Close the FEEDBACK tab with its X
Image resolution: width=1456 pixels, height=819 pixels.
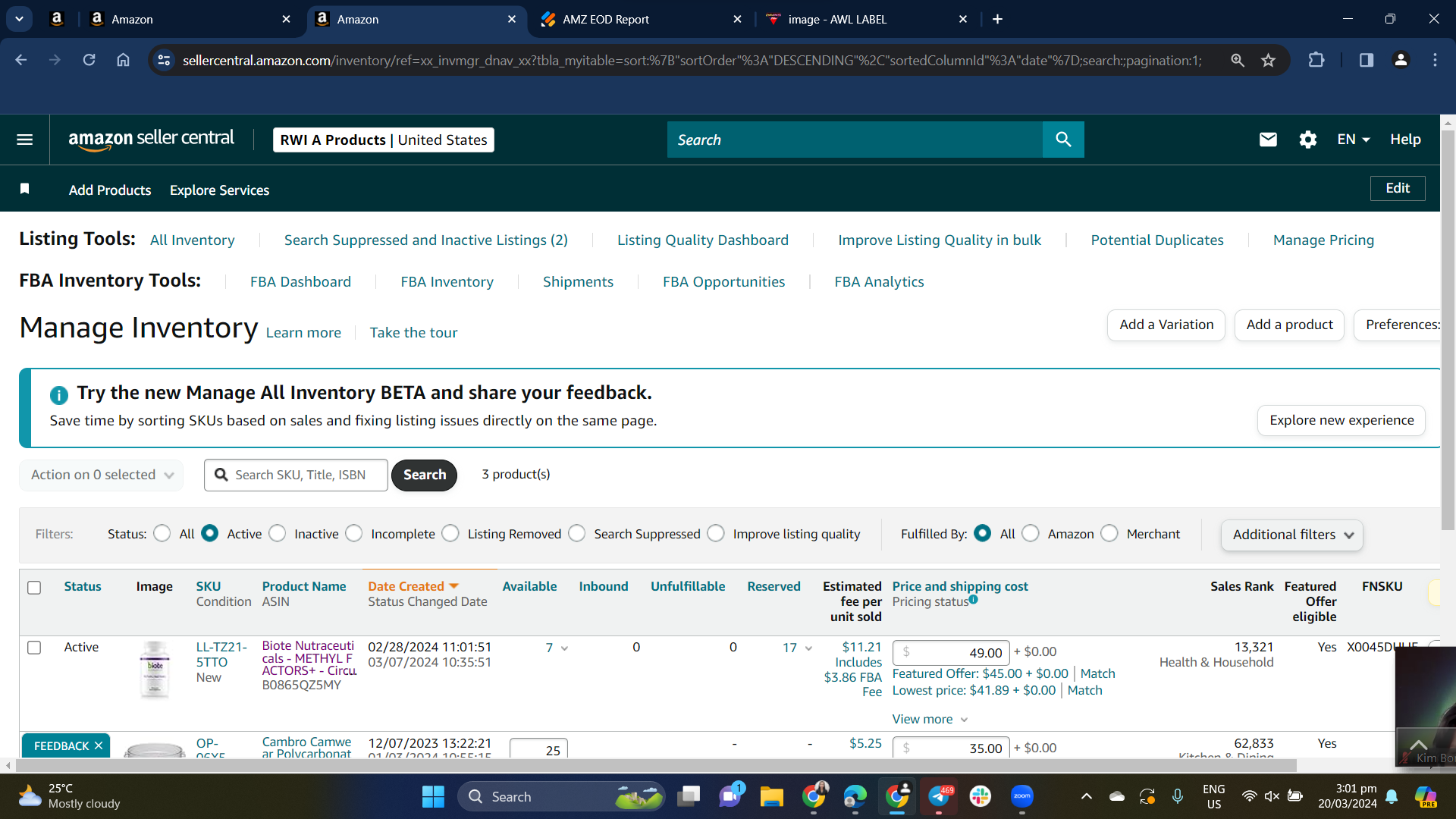[x=99, y=746]
